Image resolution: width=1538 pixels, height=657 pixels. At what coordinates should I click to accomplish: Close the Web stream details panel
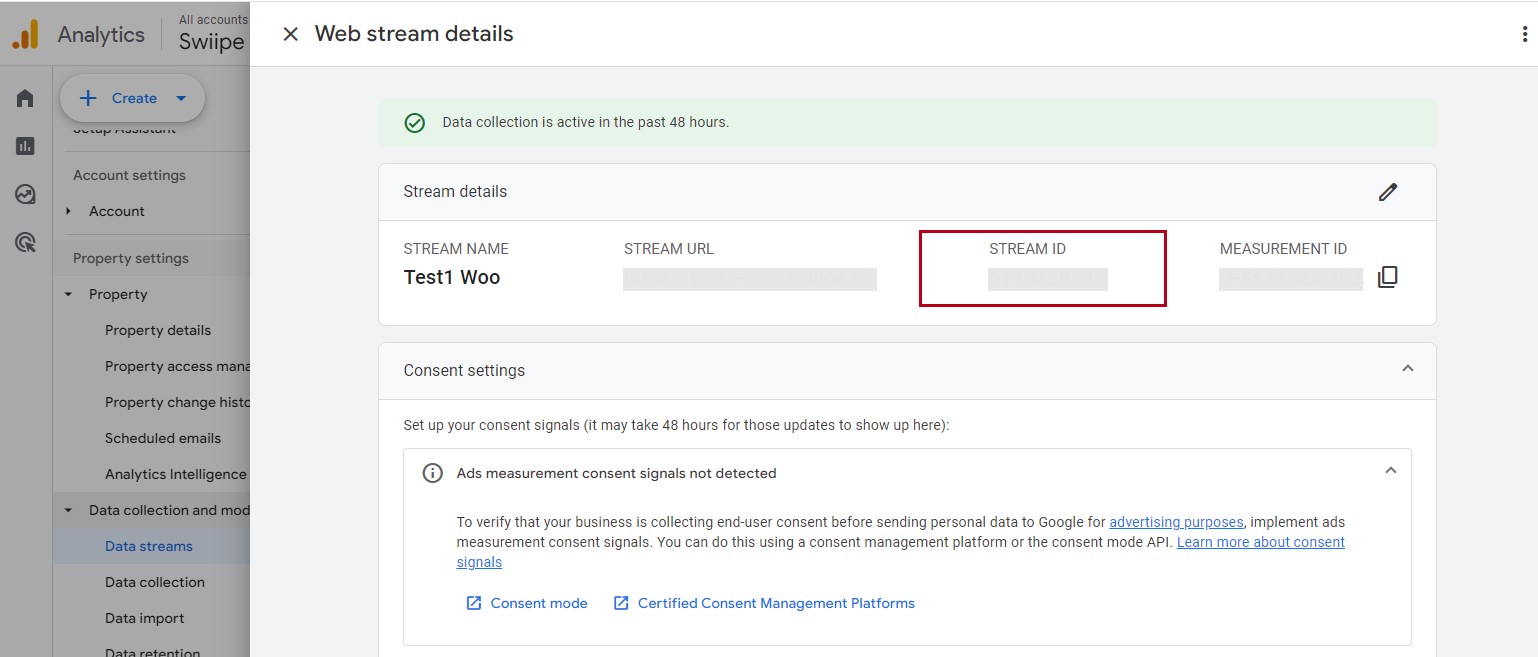click(290, 34)
